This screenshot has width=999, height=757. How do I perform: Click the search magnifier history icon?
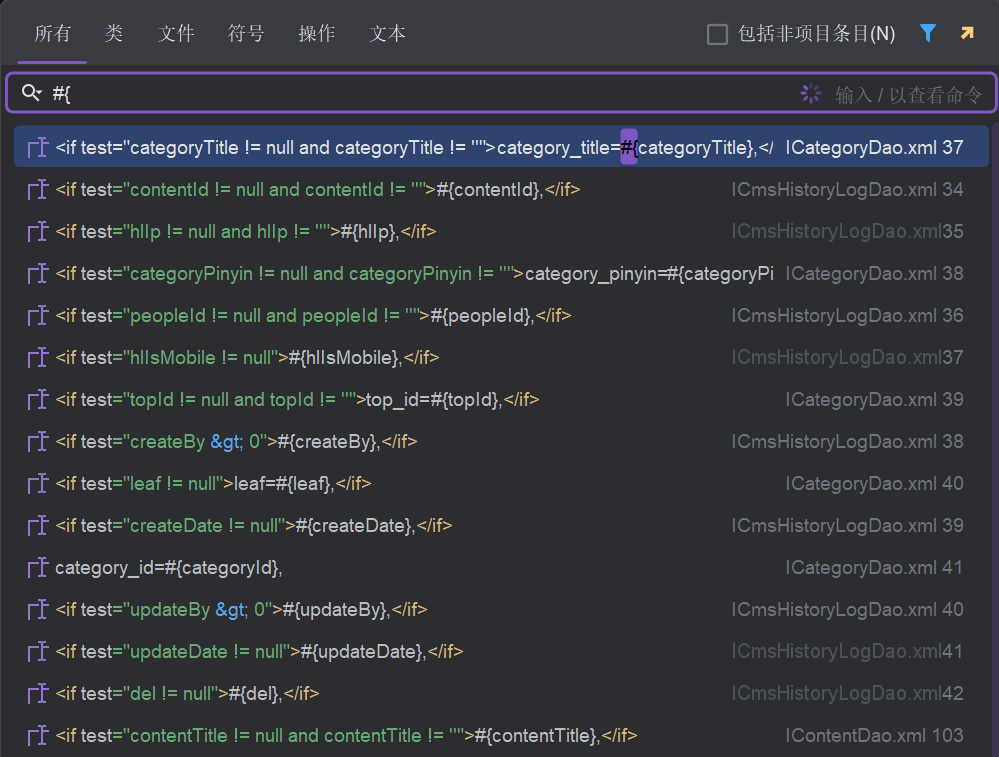(31, 93)
